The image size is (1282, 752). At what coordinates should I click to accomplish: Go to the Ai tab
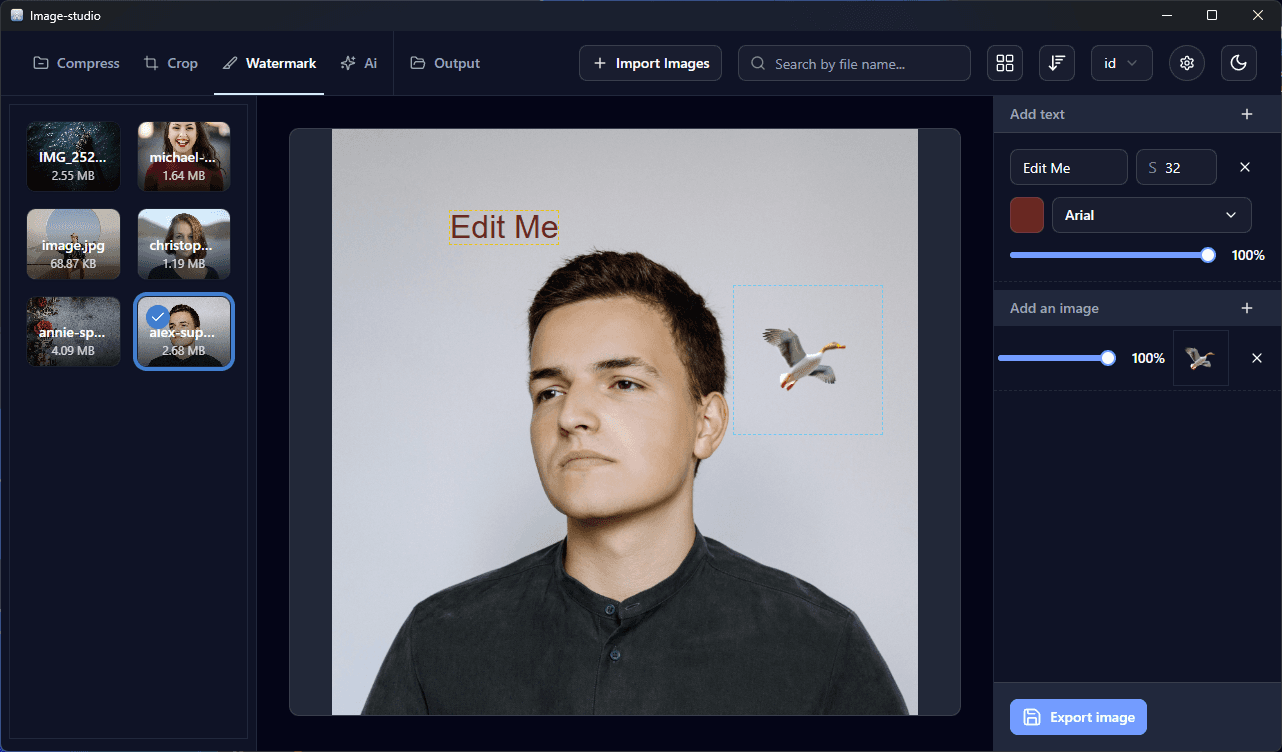tap(359, 63)
